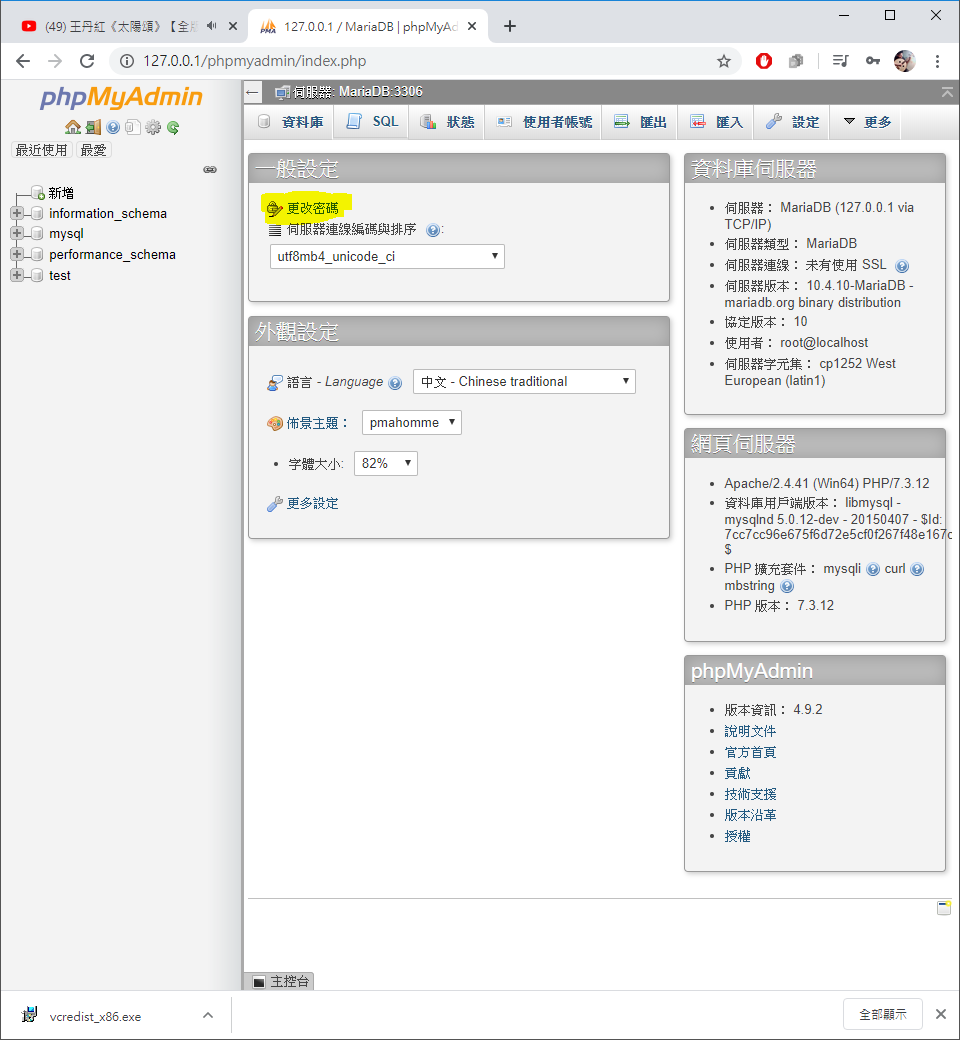
Task: Click the 技術支援 link
Action: click(750, 794)
